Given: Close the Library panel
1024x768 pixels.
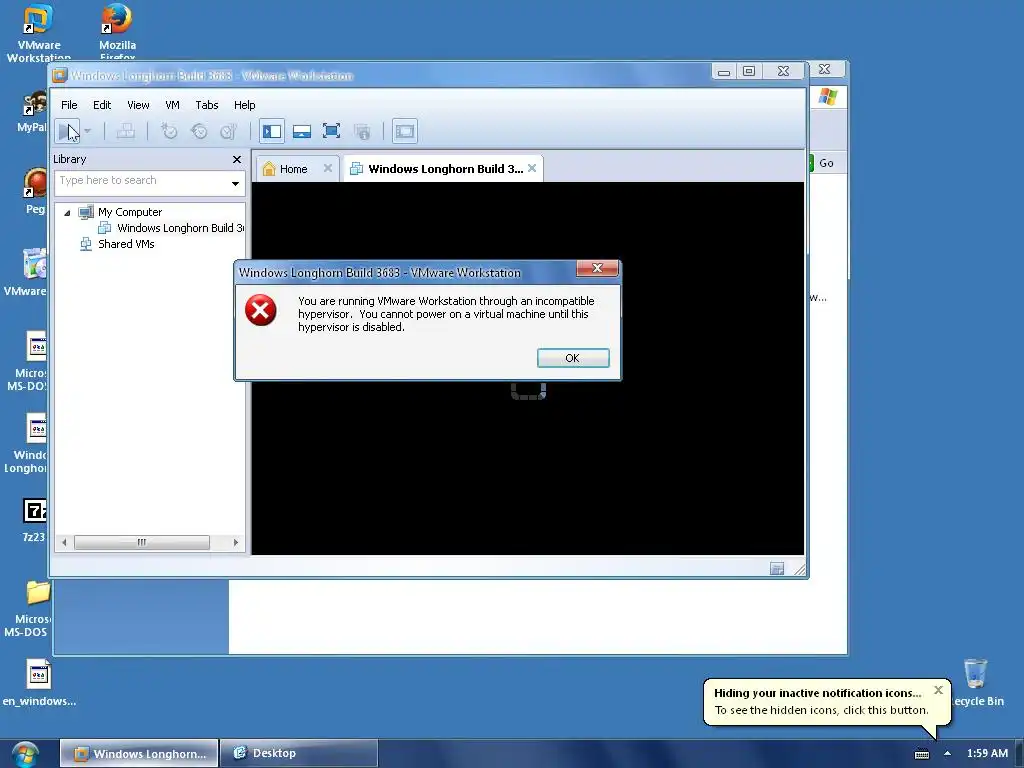Looking at the screenshot, I should 237,159.
